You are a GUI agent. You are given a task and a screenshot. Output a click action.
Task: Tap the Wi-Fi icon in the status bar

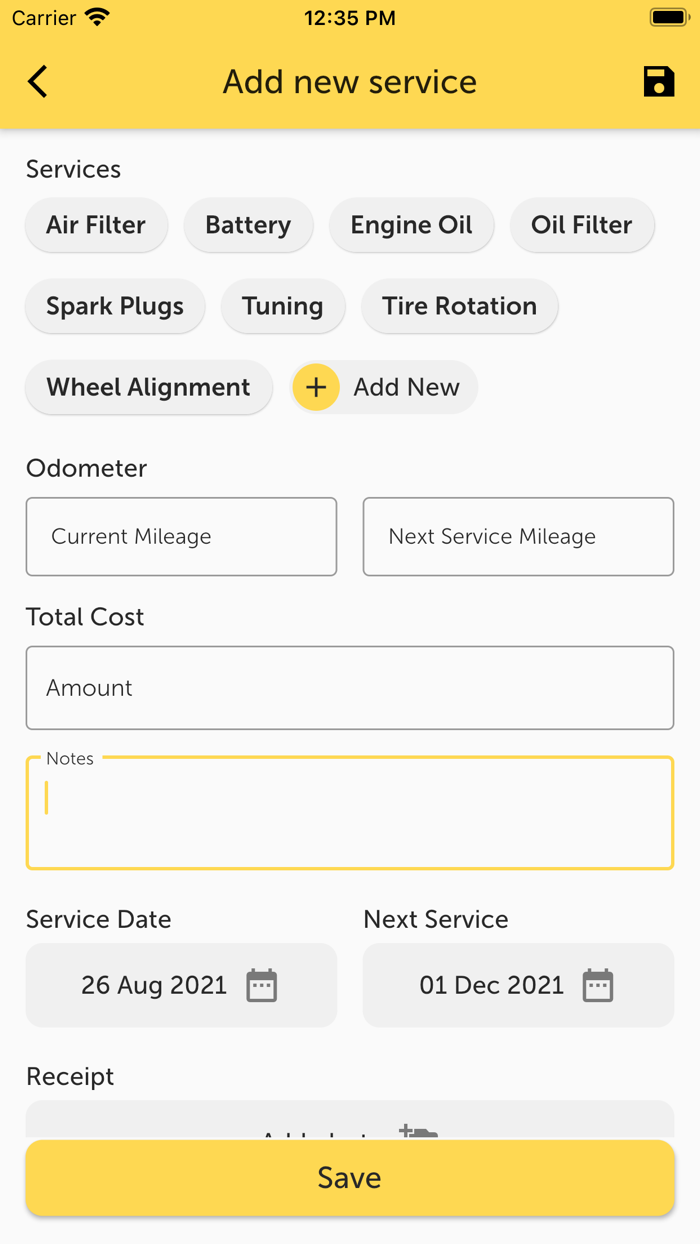point(93,16)
